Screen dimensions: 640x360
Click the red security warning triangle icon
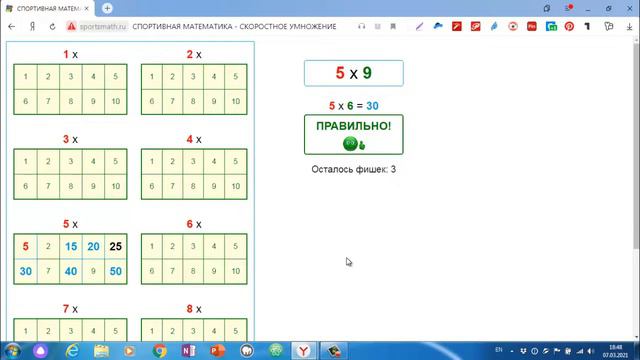tap(71, 27)
